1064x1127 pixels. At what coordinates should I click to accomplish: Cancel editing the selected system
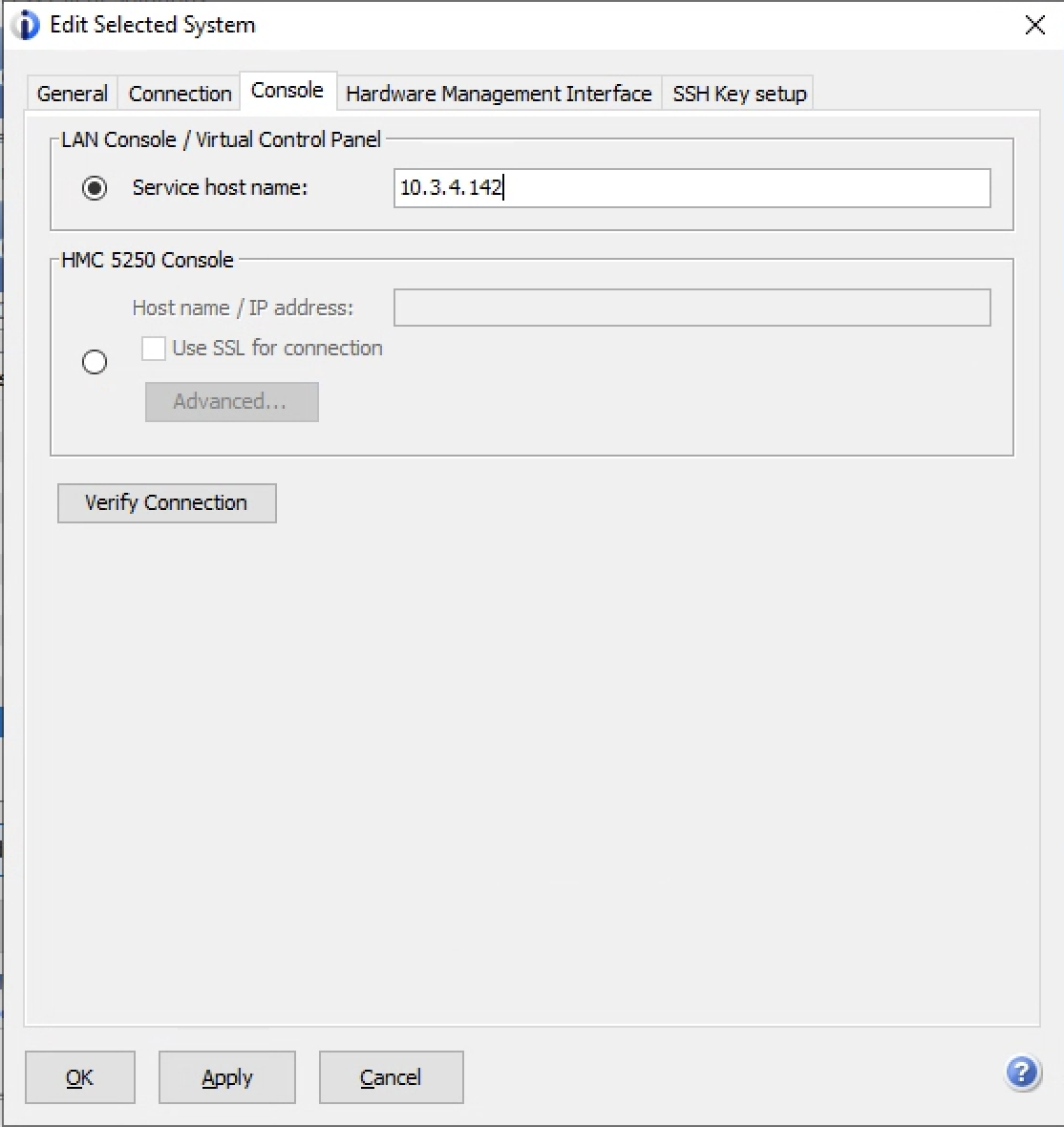click(391, 1077)
